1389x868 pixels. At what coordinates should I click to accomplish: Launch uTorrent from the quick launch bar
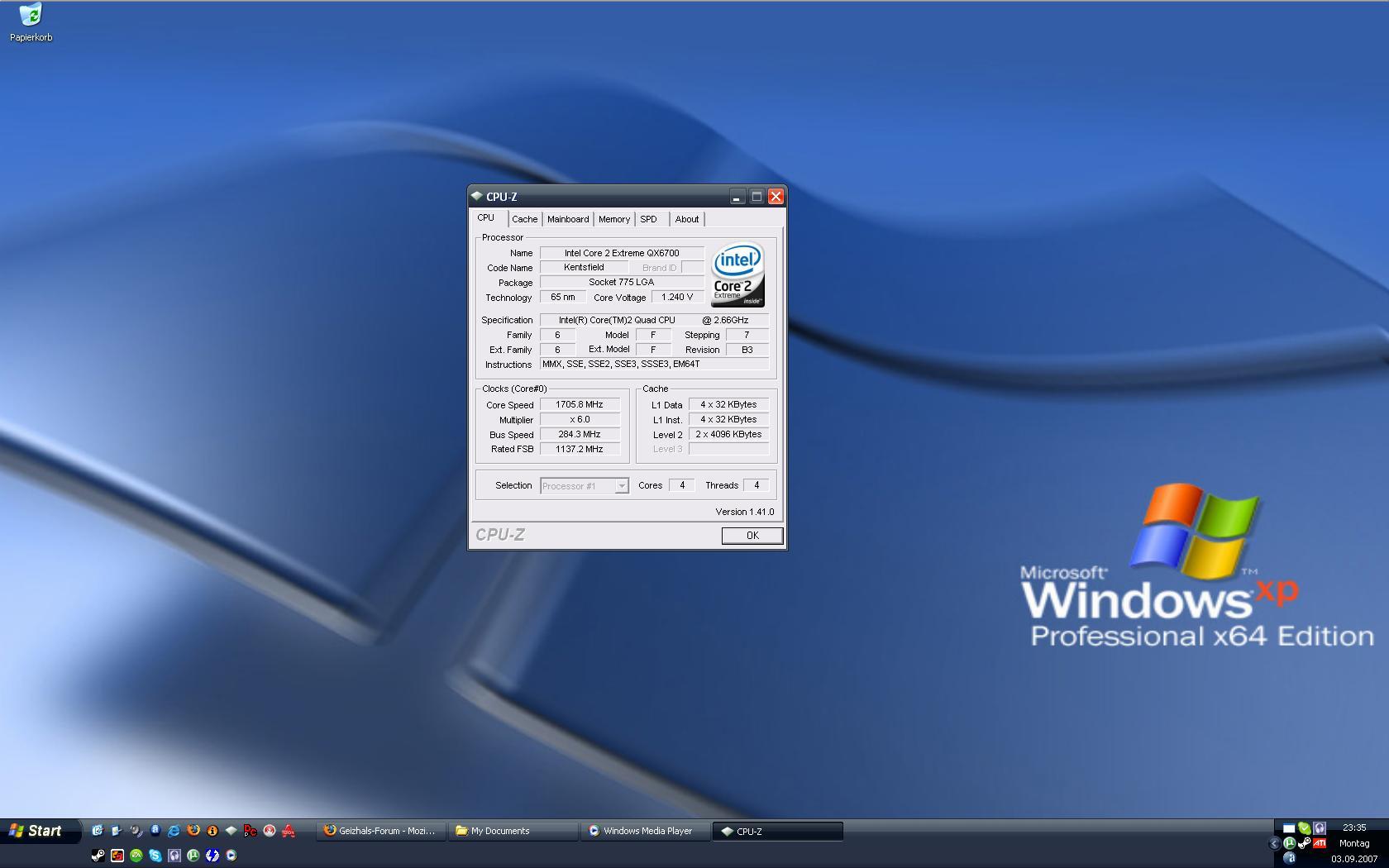pyautogui.click(x=193, y=856)
